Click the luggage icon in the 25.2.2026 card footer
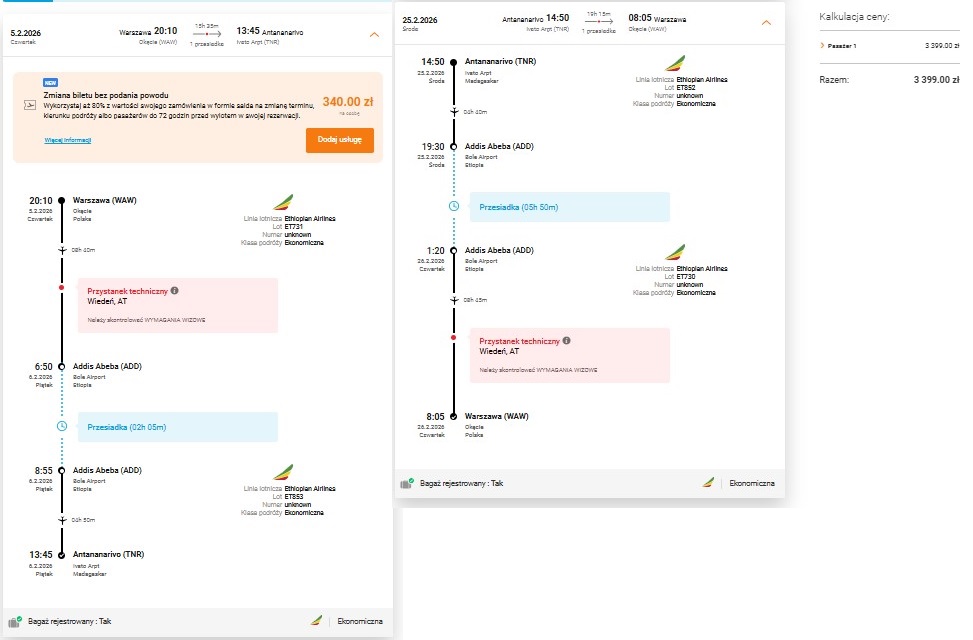Viewport: 973px width, 640px height. click(407, 483)
